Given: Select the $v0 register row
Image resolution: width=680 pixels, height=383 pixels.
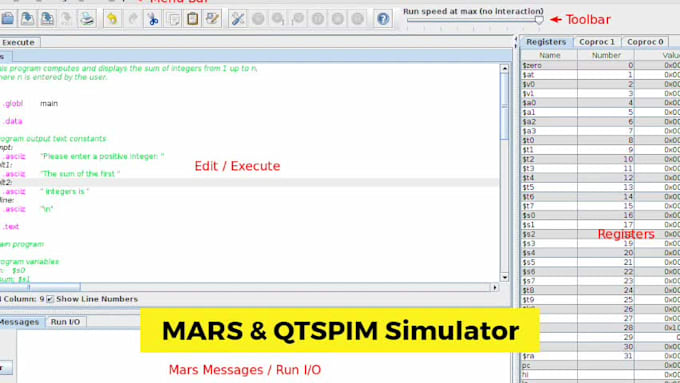Looking at the screenshot, I should click(601, 84).
